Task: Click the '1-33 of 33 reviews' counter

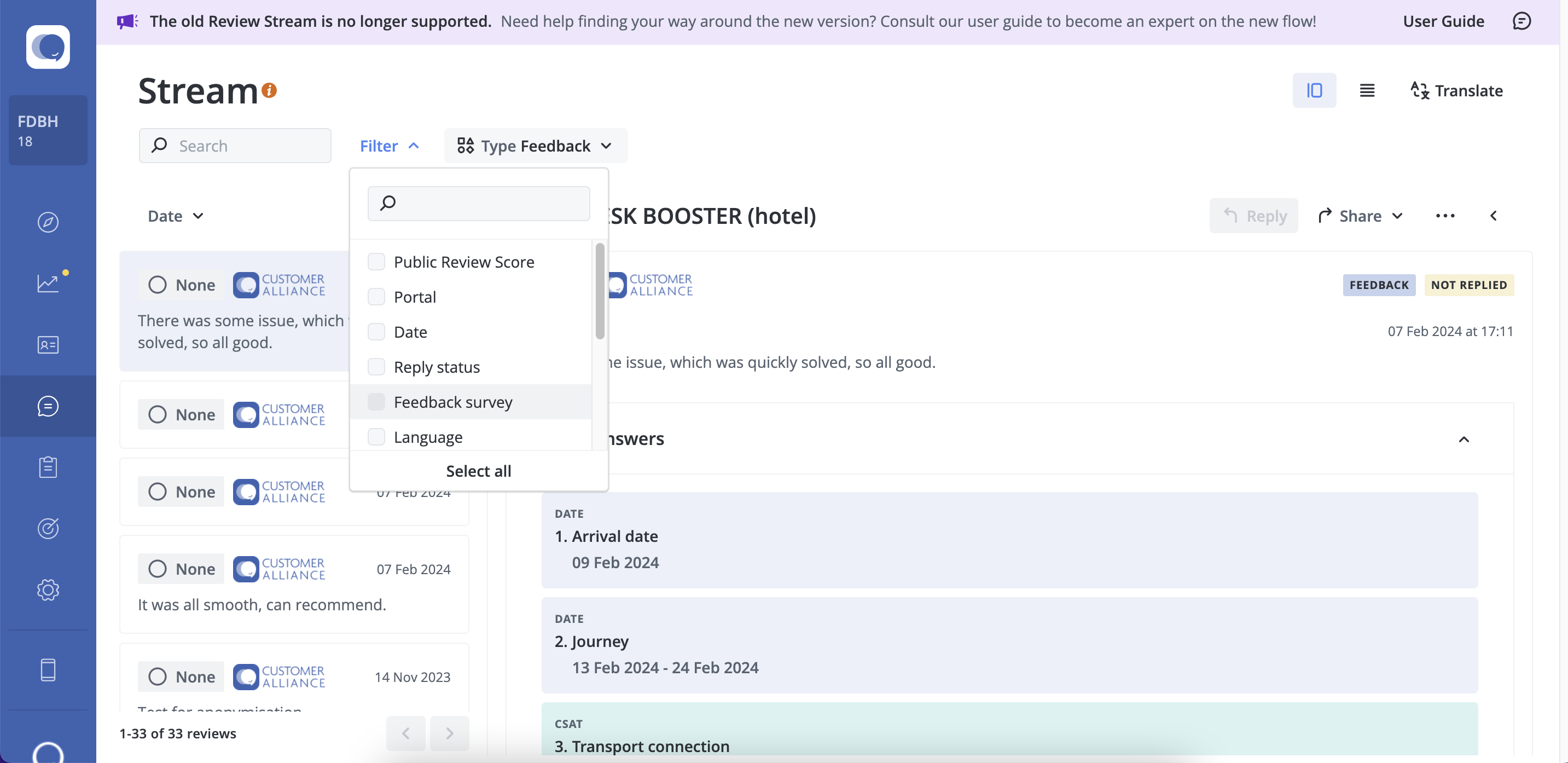Action: (178, 733)
